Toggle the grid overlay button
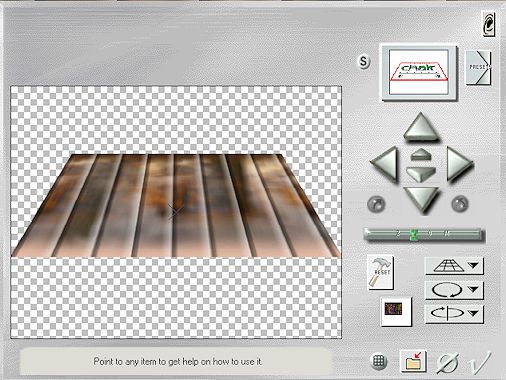Screen dimensions: 506x380 click(379, 361)
